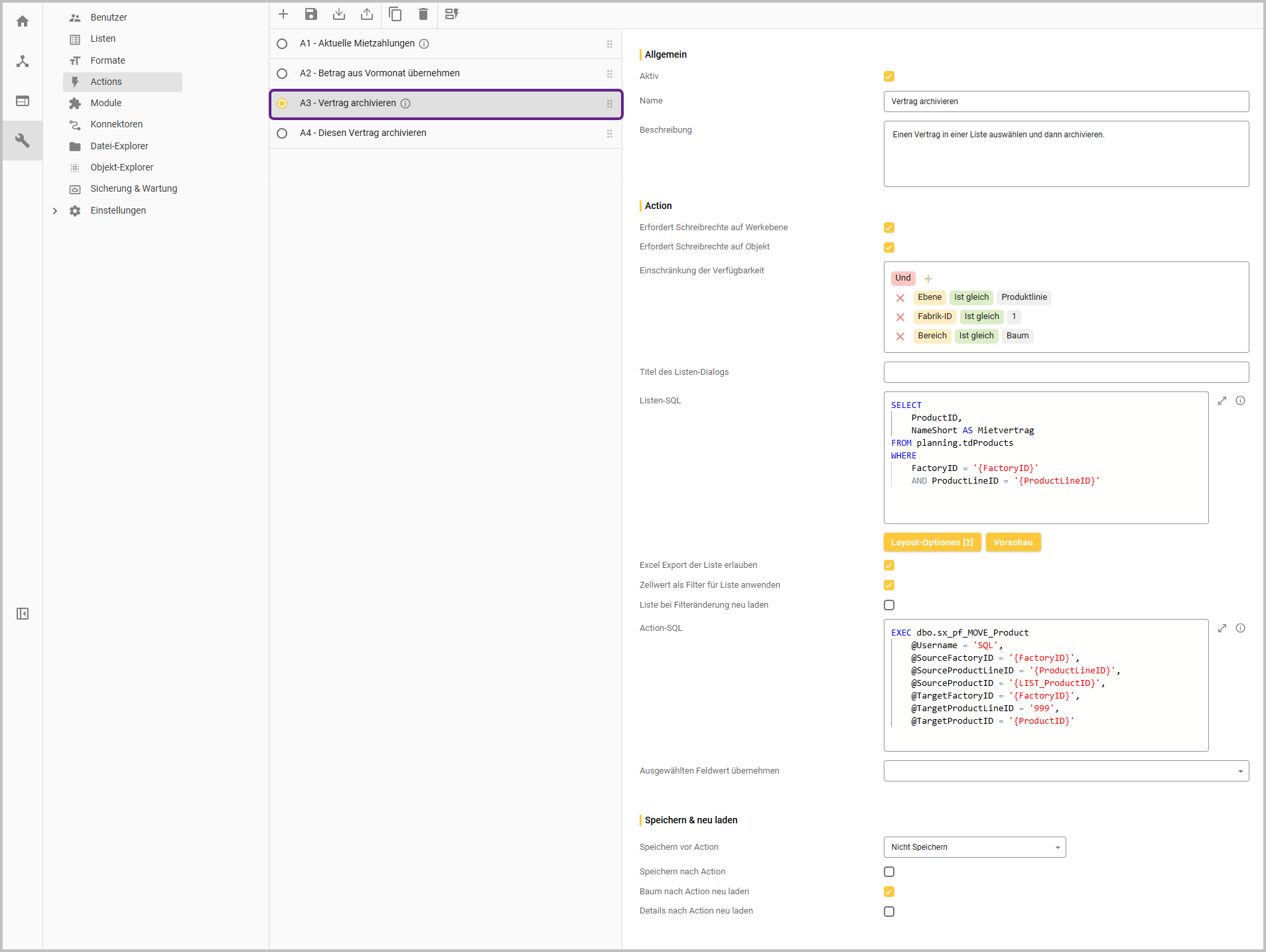
Task: Click the add new action plus icon
Action: click(283, 14)
